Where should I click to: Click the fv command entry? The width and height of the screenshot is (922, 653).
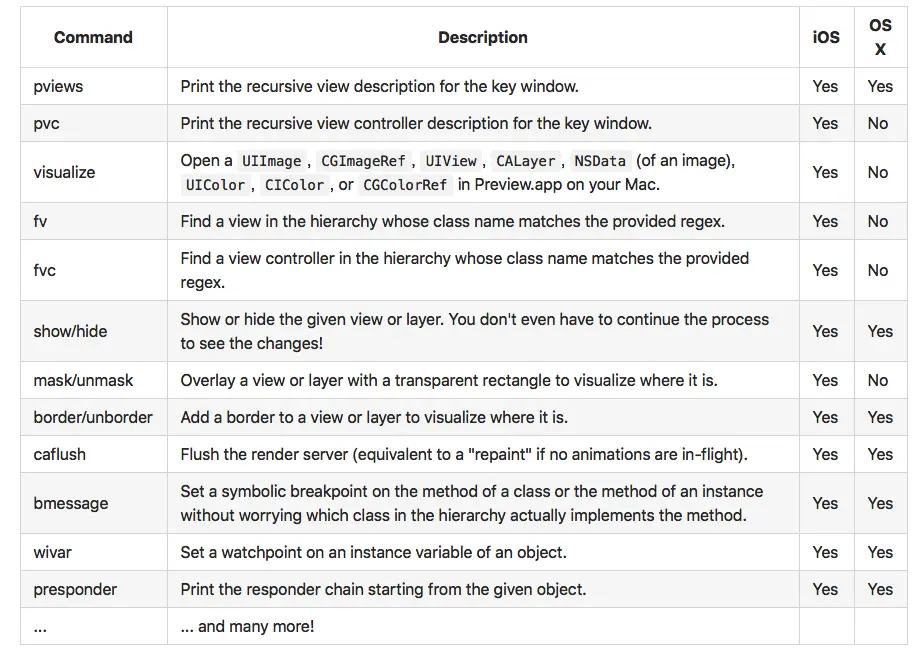click(x=40, y=221)
